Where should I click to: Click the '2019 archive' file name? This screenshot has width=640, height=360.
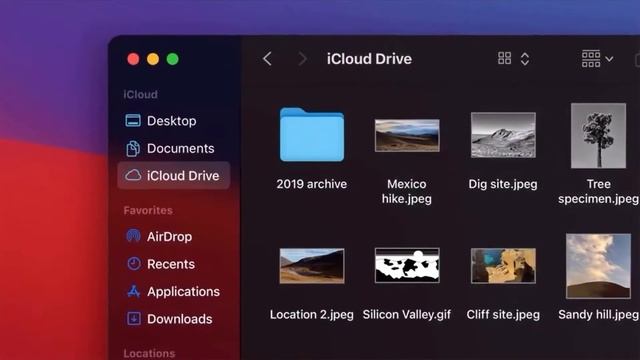(312, 184)
